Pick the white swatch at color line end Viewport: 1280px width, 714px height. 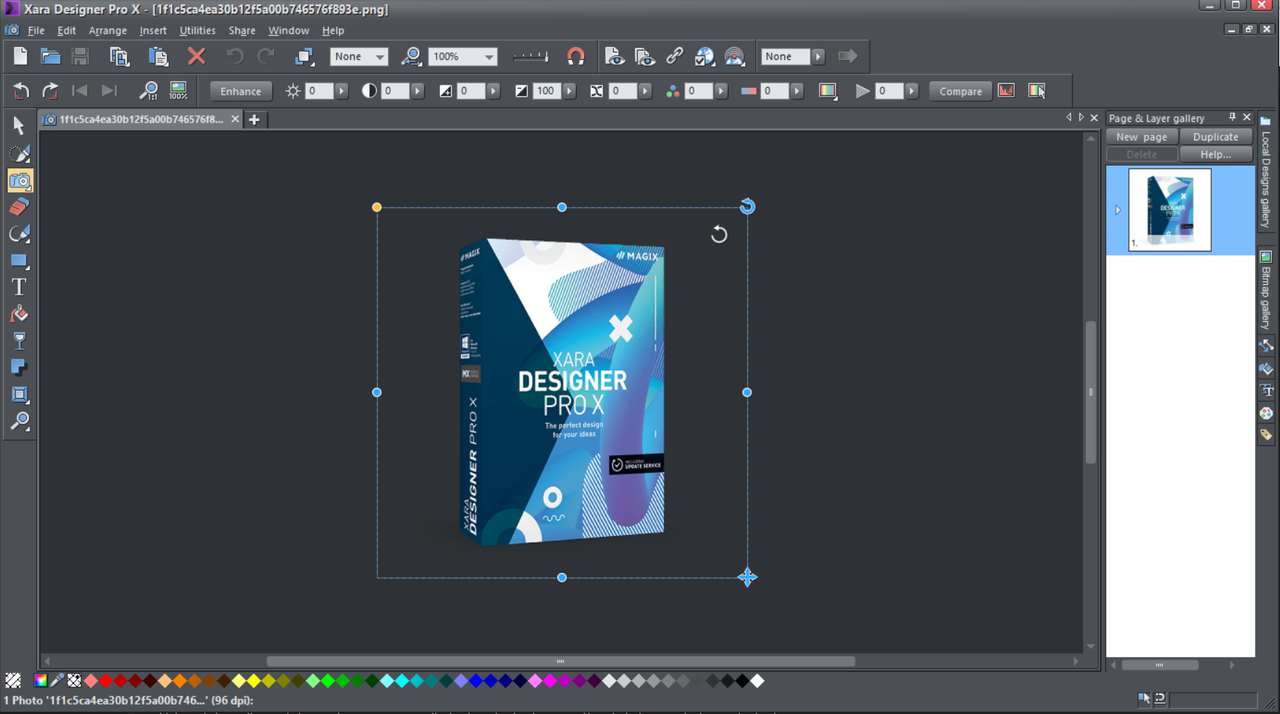[757, 681]
